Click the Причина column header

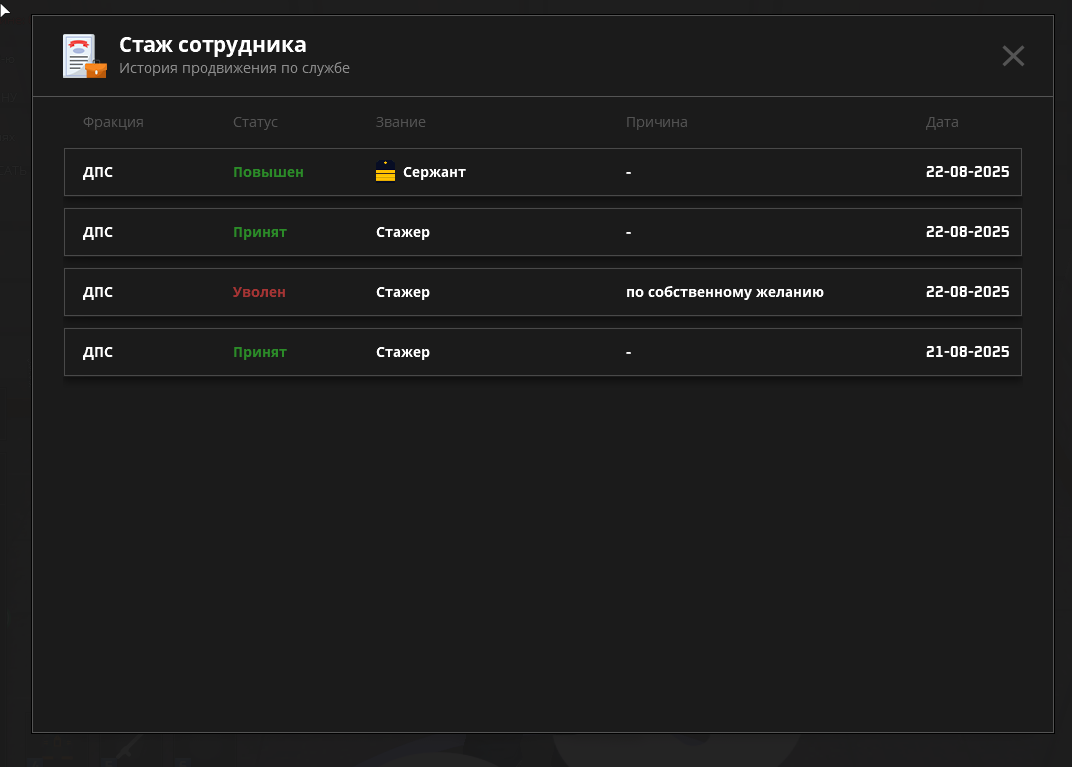[656, 122]
